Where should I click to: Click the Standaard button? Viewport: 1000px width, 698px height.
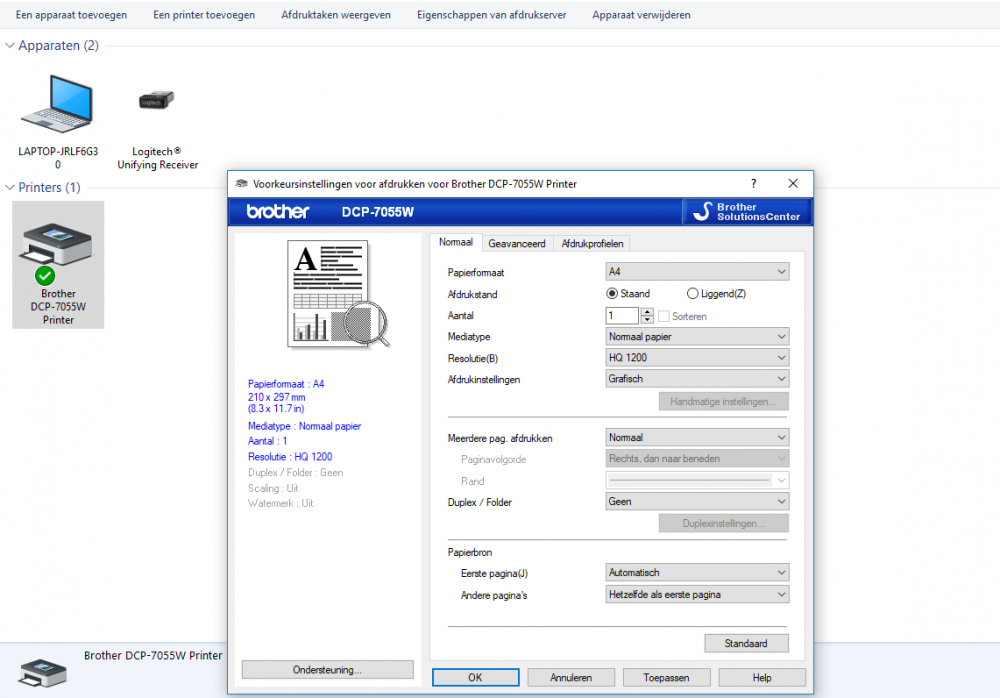pyautogui.click(x=746, y=643)
